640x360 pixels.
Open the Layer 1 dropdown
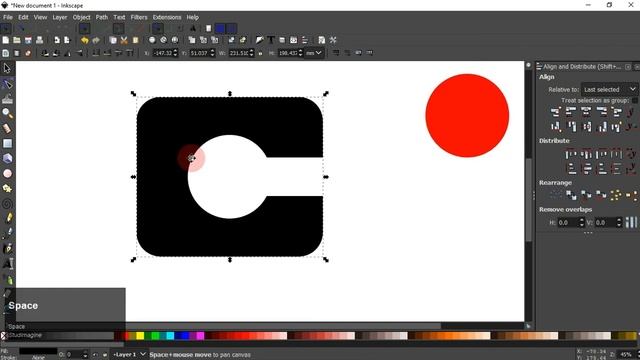point(129,354)
